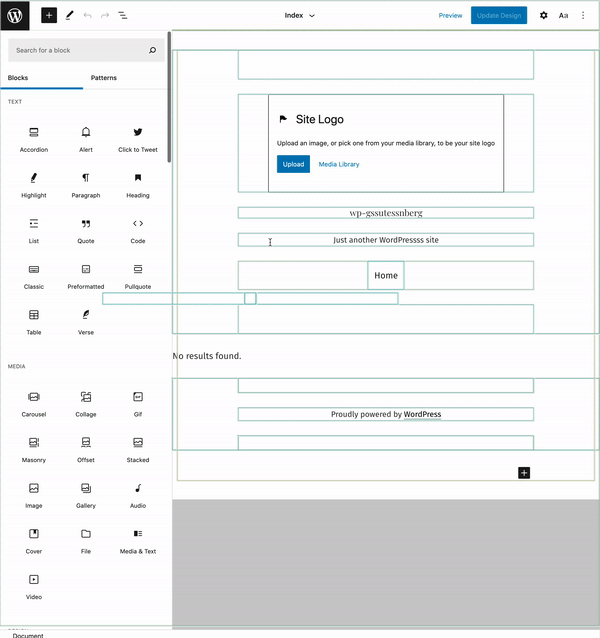The width and height of the screenshot is (600, 638).
Task: Select the Just another WordPress site tagline
Action: click(x=386, y=240)
